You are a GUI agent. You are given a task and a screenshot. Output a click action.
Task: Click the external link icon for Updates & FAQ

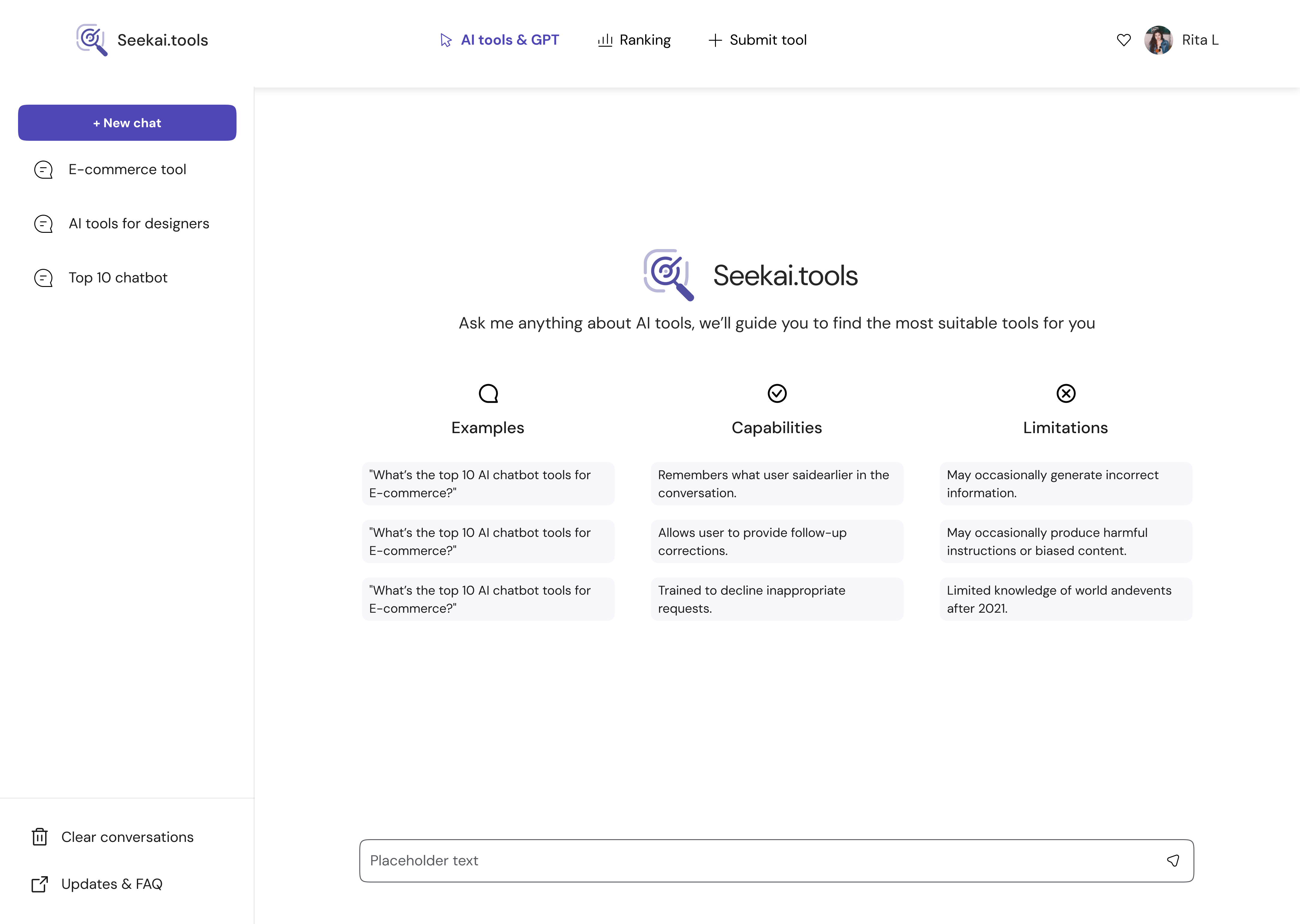(x=40, y=884)
